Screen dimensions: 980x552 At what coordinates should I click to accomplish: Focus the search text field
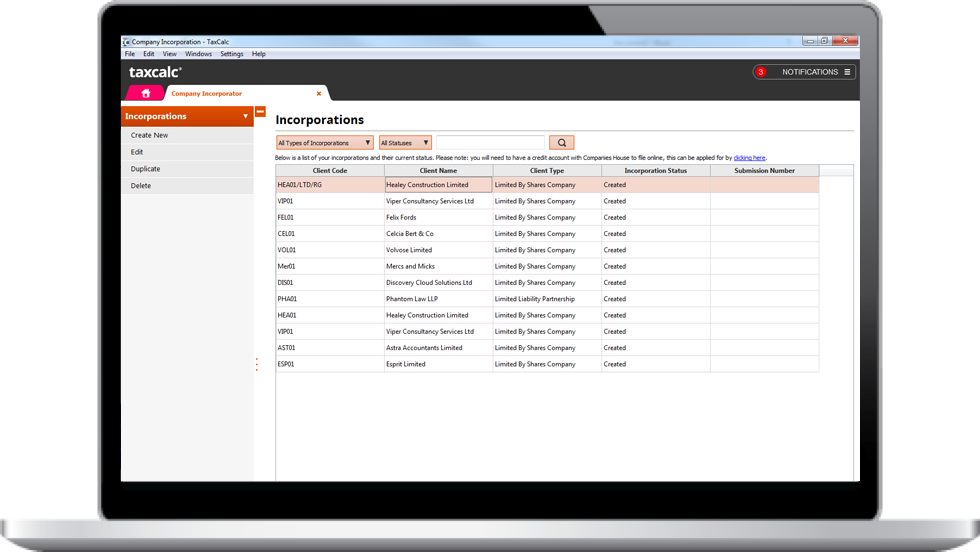(x=491, y=143)
